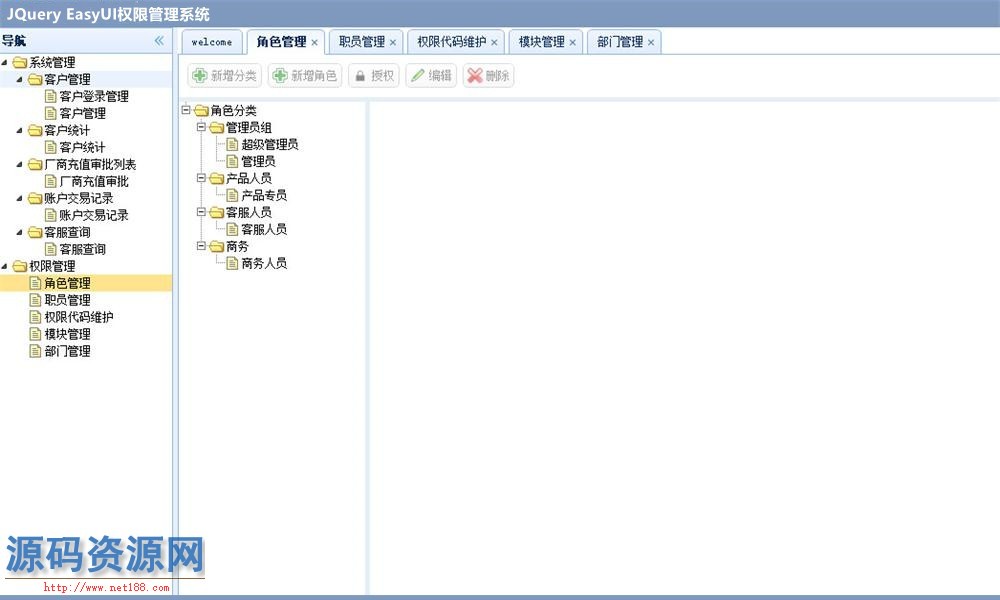Close the 部门管理 tab
This screenshot has width=1000, height=600.
[x=651, y=42]
